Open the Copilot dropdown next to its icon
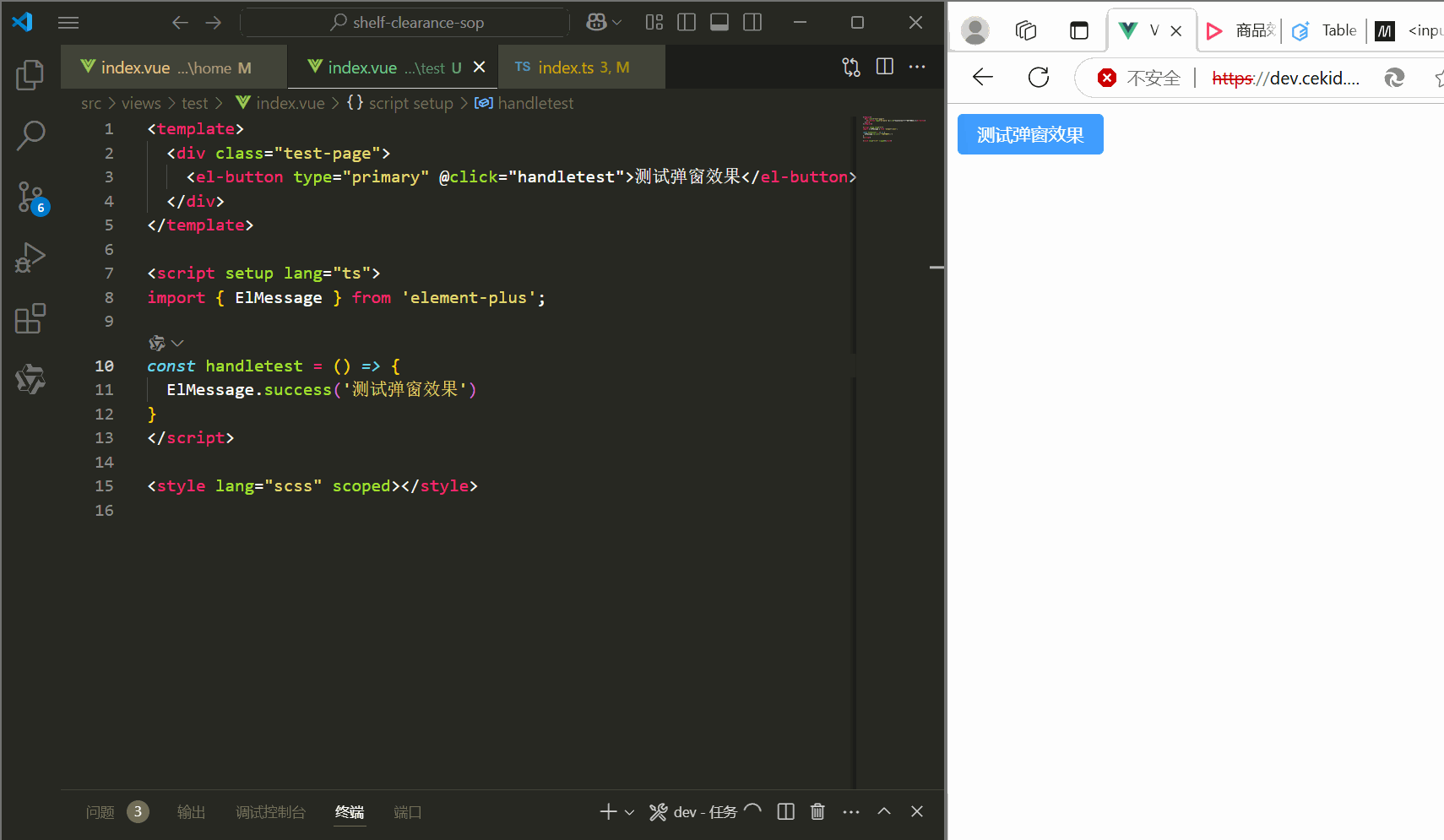The height and width of the screenshot is (840, 1444). (x=615, y=22)
